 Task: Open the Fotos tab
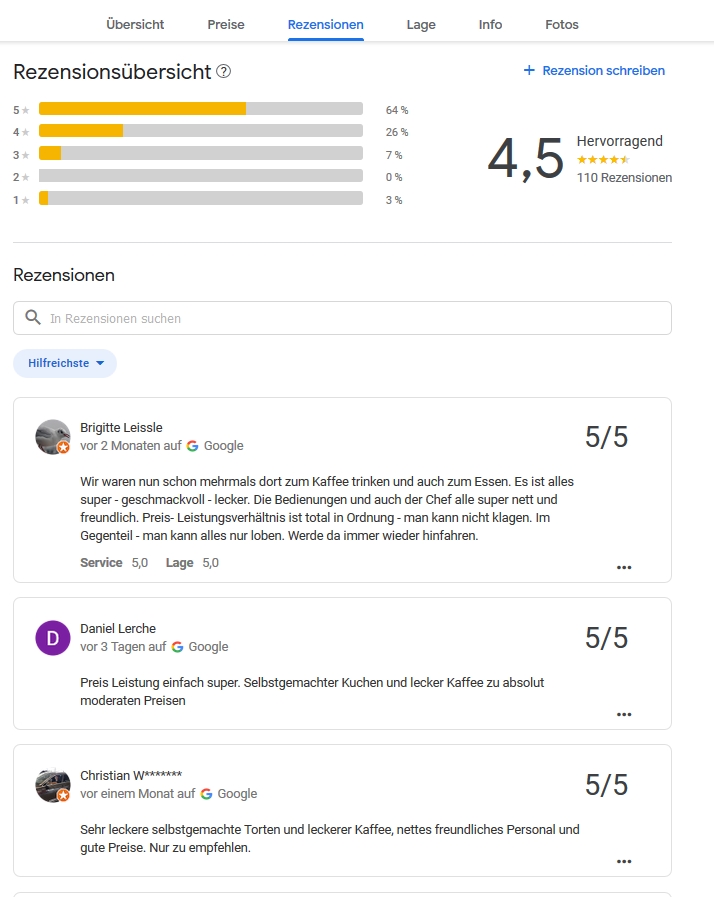click(562, 25)
